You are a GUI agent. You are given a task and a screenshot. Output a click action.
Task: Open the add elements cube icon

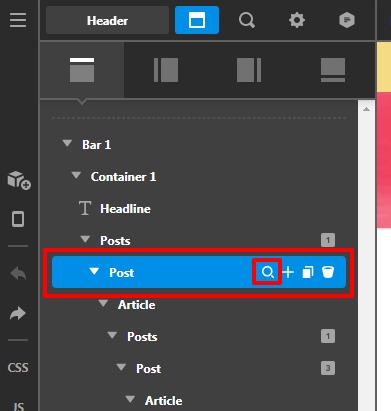point(19,180)
